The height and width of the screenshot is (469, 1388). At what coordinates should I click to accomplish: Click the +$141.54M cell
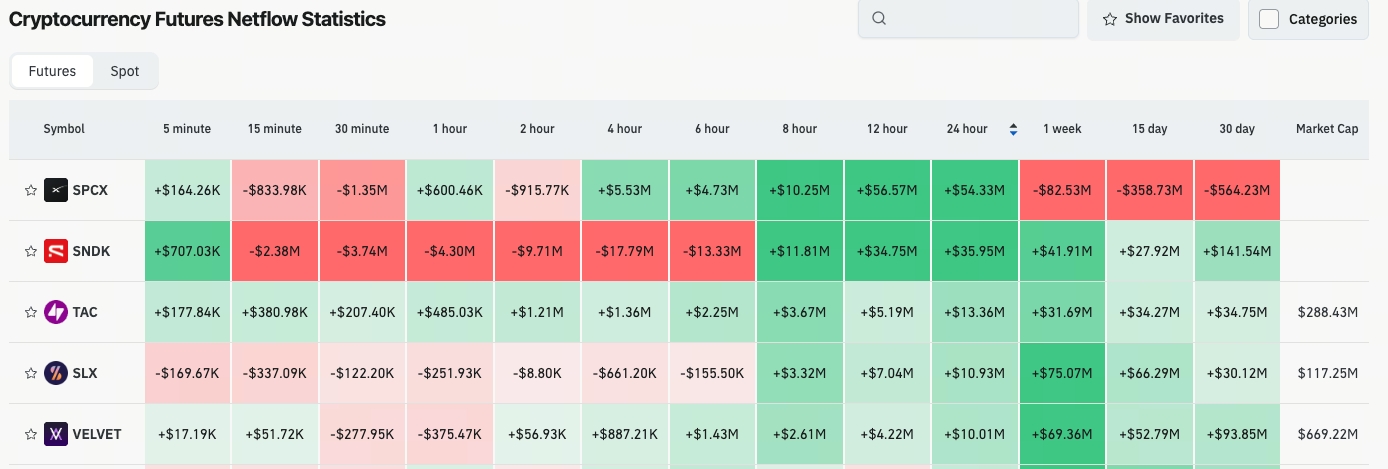1237,251
